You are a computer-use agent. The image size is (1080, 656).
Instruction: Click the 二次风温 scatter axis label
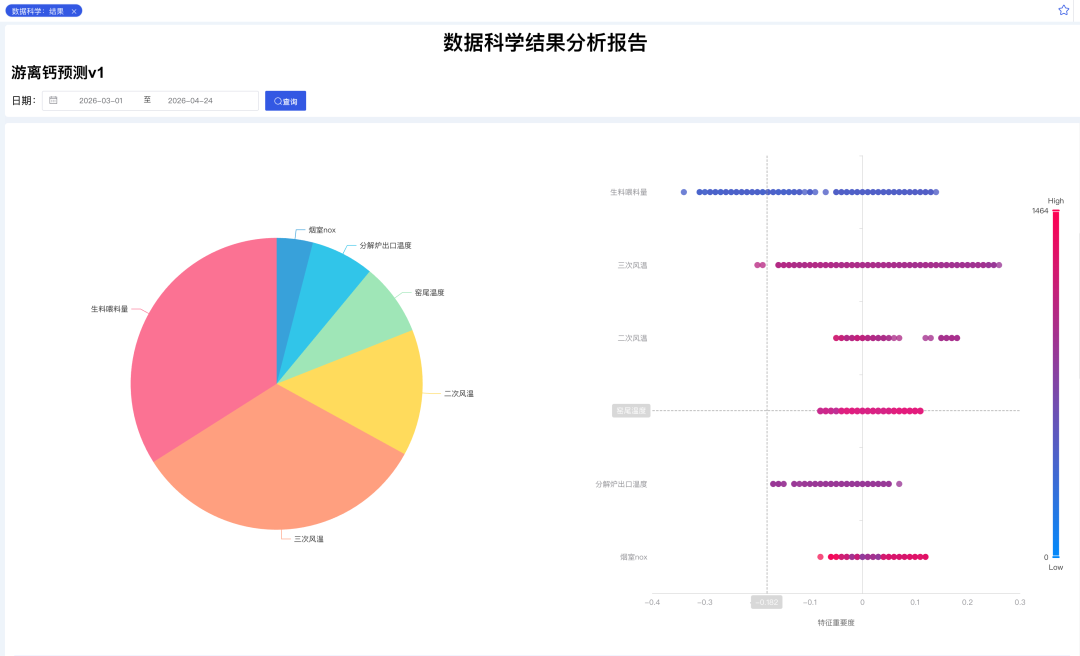click(x=632, y=338)
